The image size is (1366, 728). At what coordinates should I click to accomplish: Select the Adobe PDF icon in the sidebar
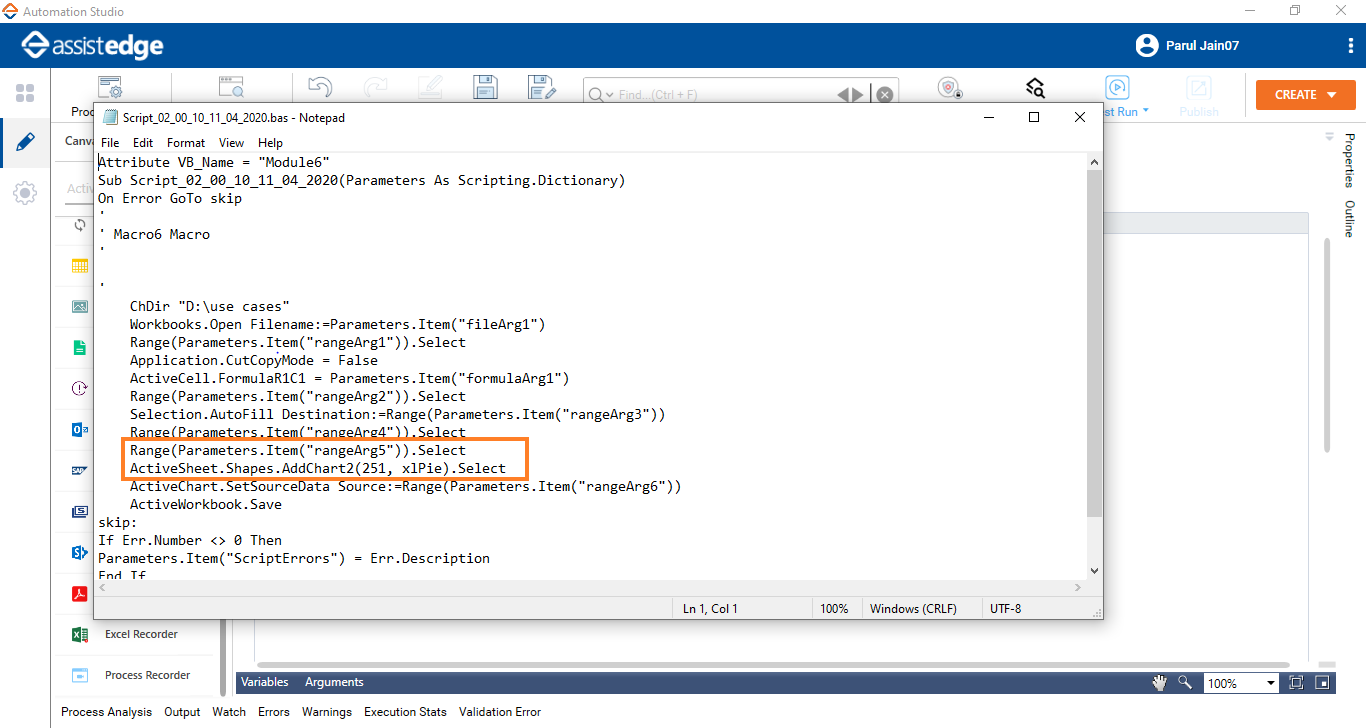click(78, 593)
